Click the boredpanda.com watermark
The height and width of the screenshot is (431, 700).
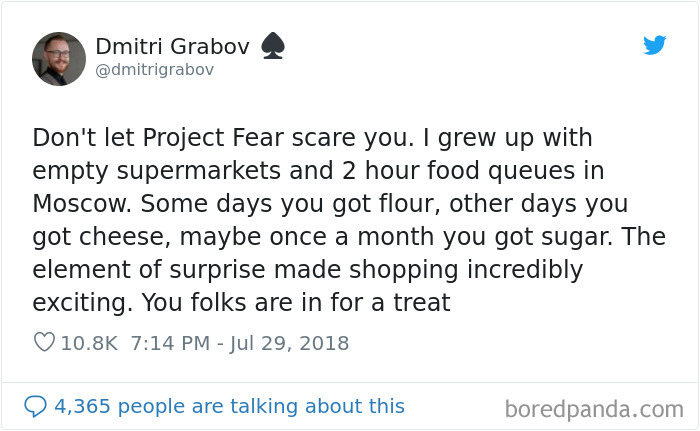click(x=594, y=409)
